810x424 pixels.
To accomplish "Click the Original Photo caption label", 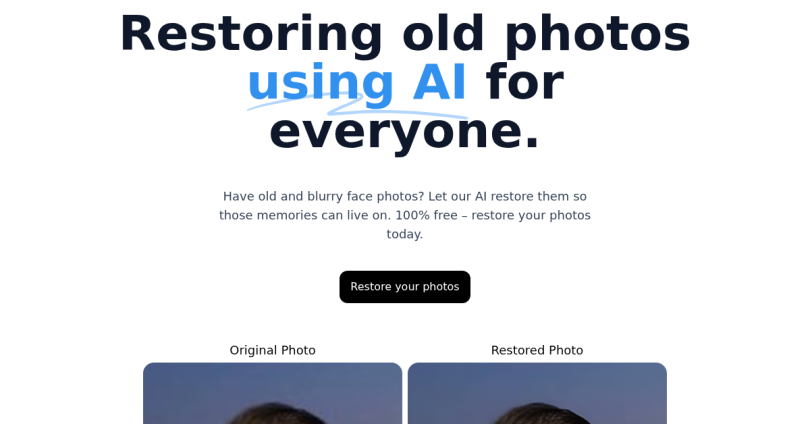I will click(x=272, y=350).
